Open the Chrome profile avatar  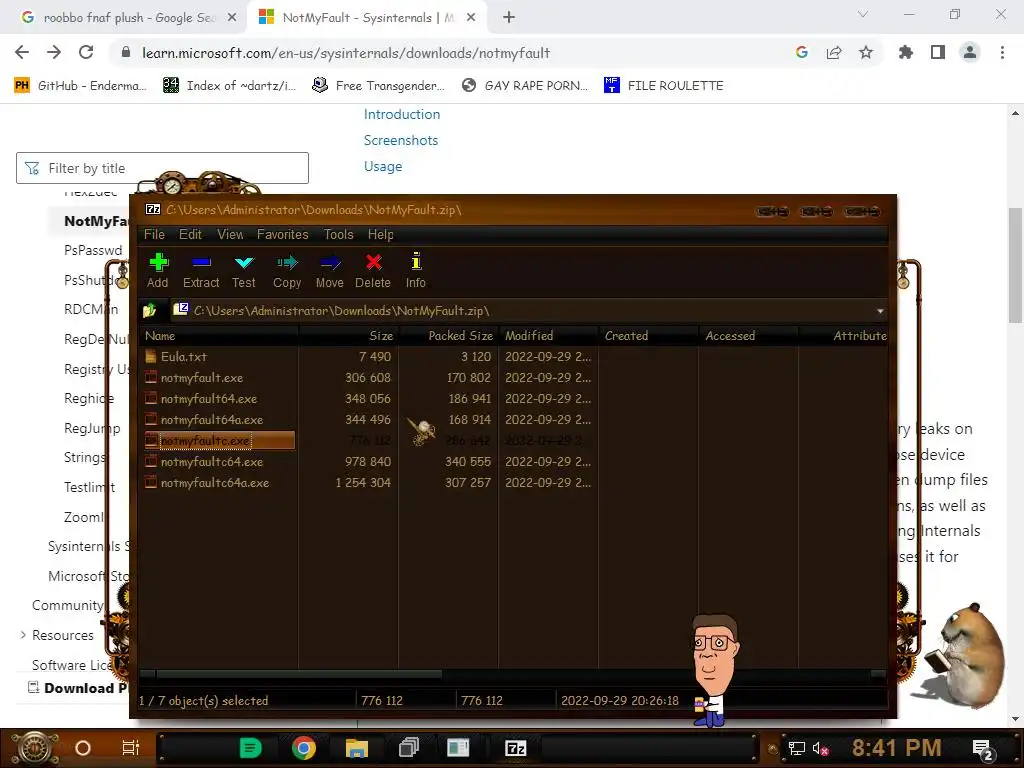(x=970, y=53)
